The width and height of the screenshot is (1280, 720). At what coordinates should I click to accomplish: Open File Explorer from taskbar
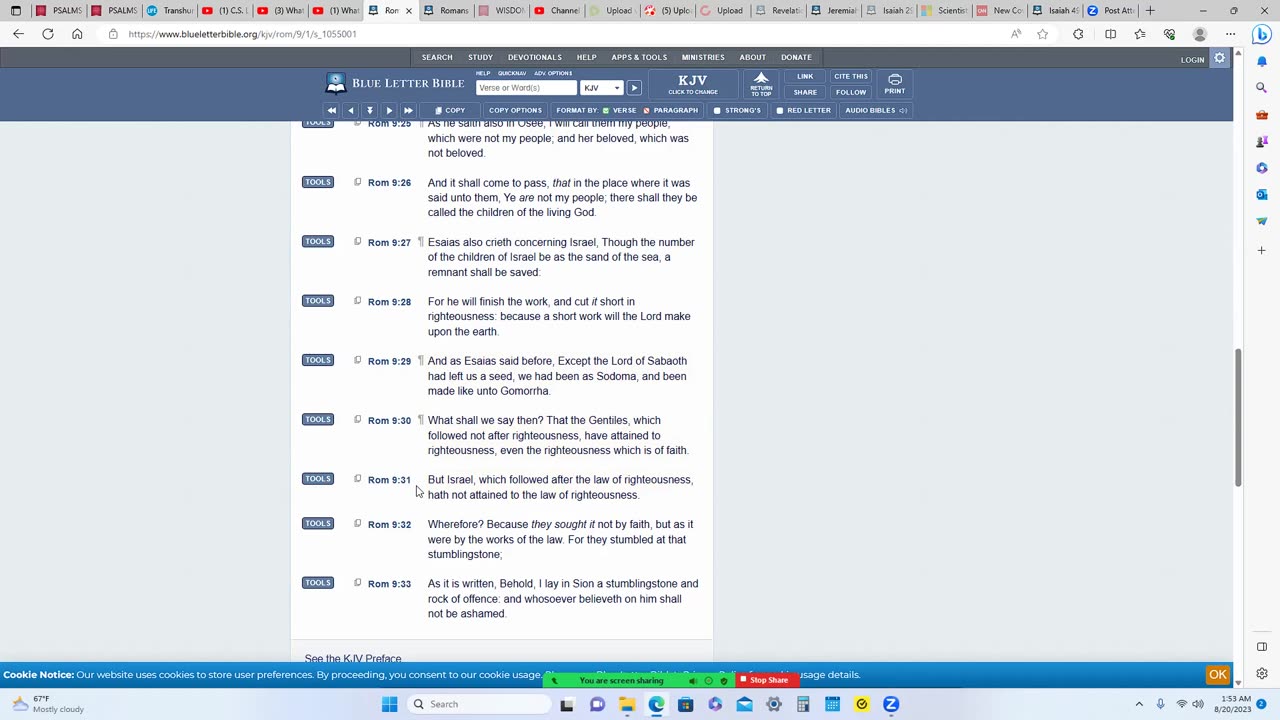click(626, 704)
